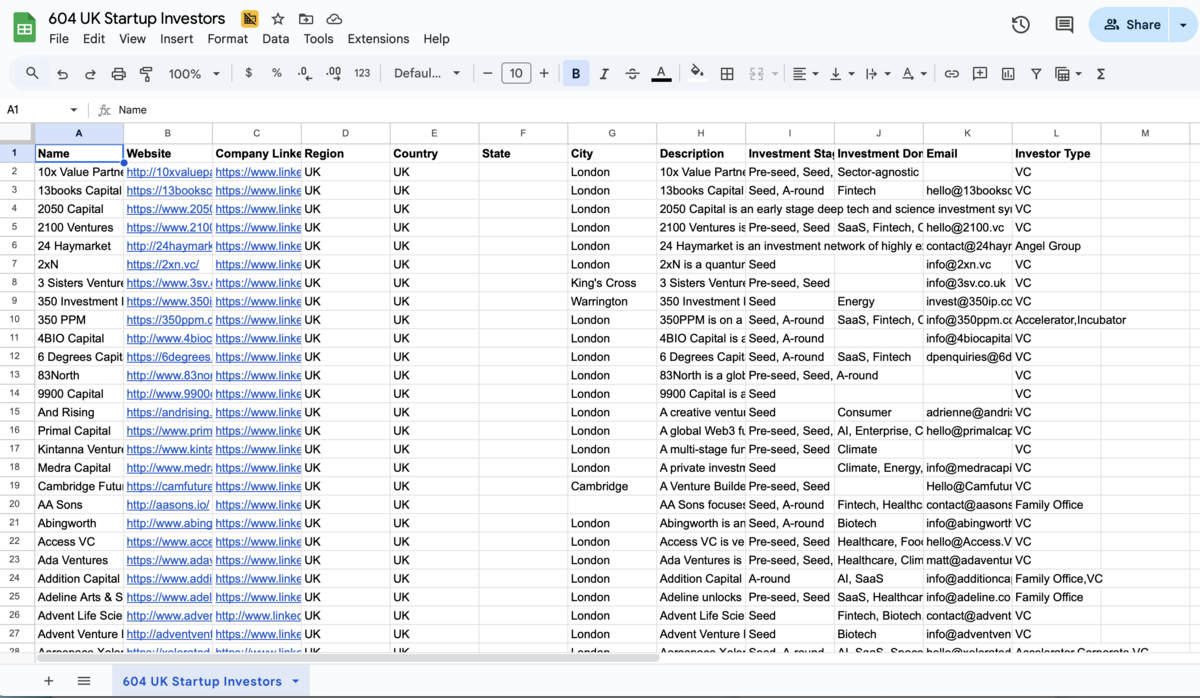Open the 2xn.vc website link

tap(162, 265)
